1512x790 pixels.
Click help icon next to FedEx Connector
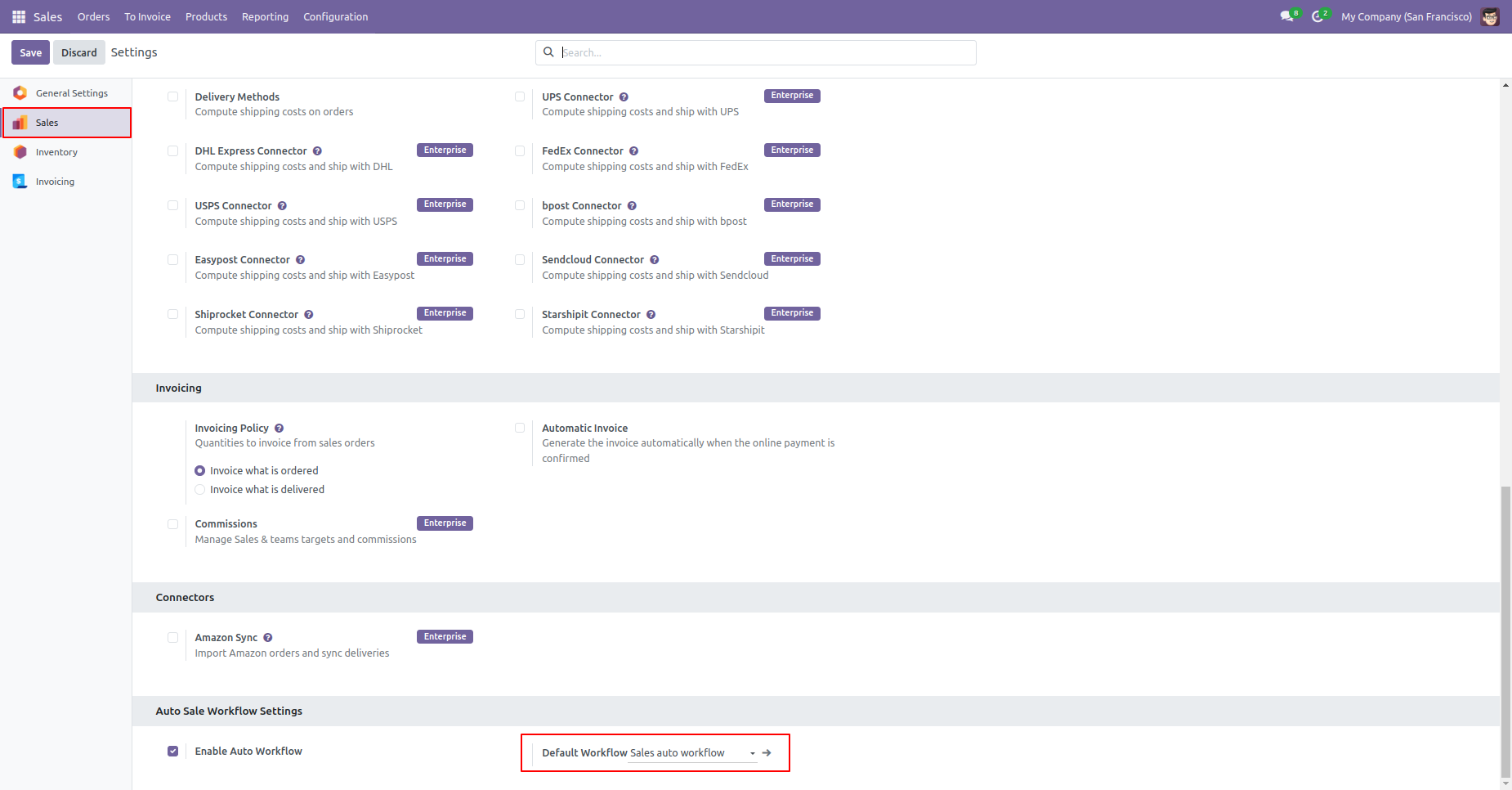click(x=633, y=151)
